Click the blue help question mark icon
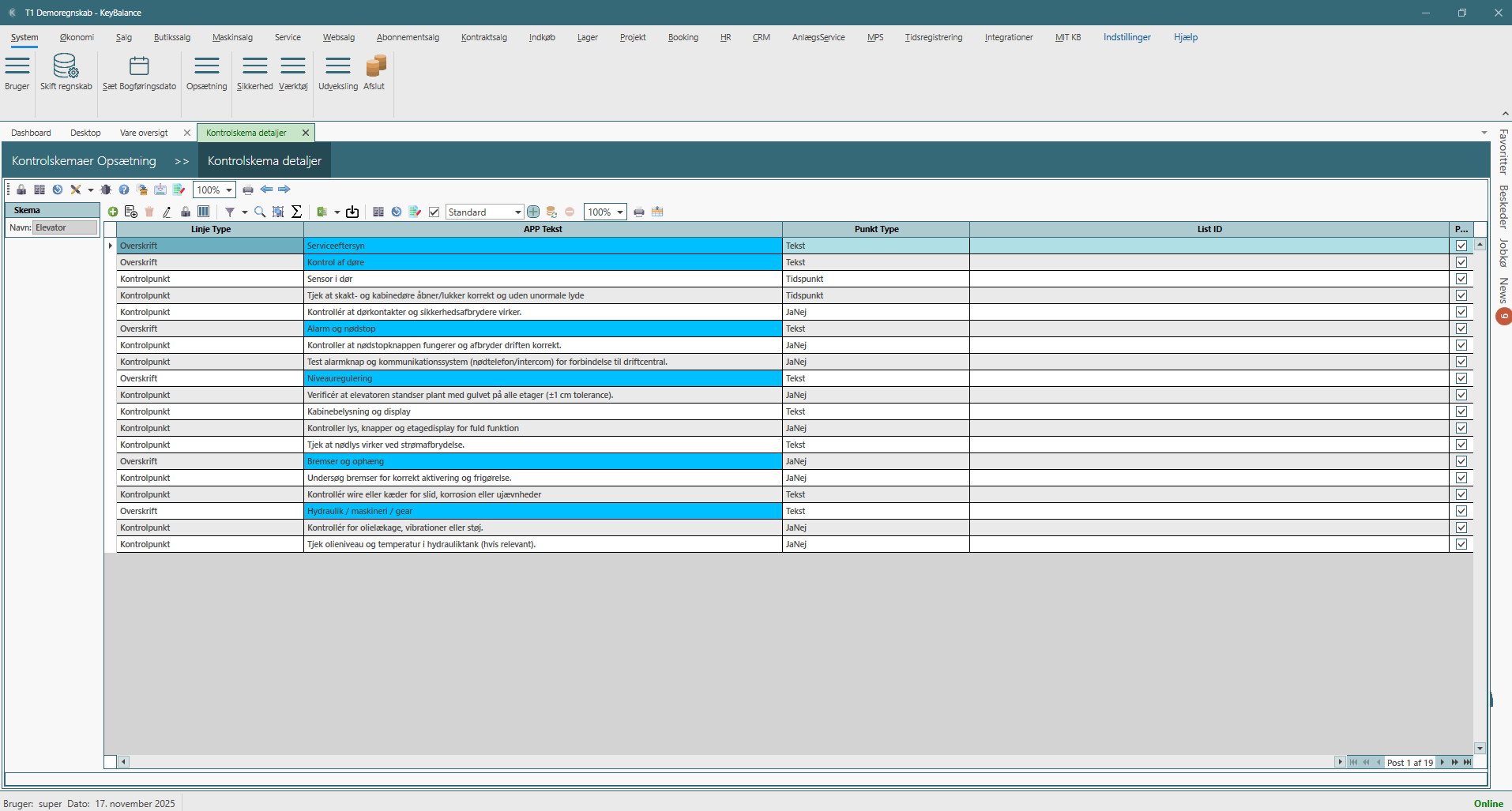 tap(124, 190)
